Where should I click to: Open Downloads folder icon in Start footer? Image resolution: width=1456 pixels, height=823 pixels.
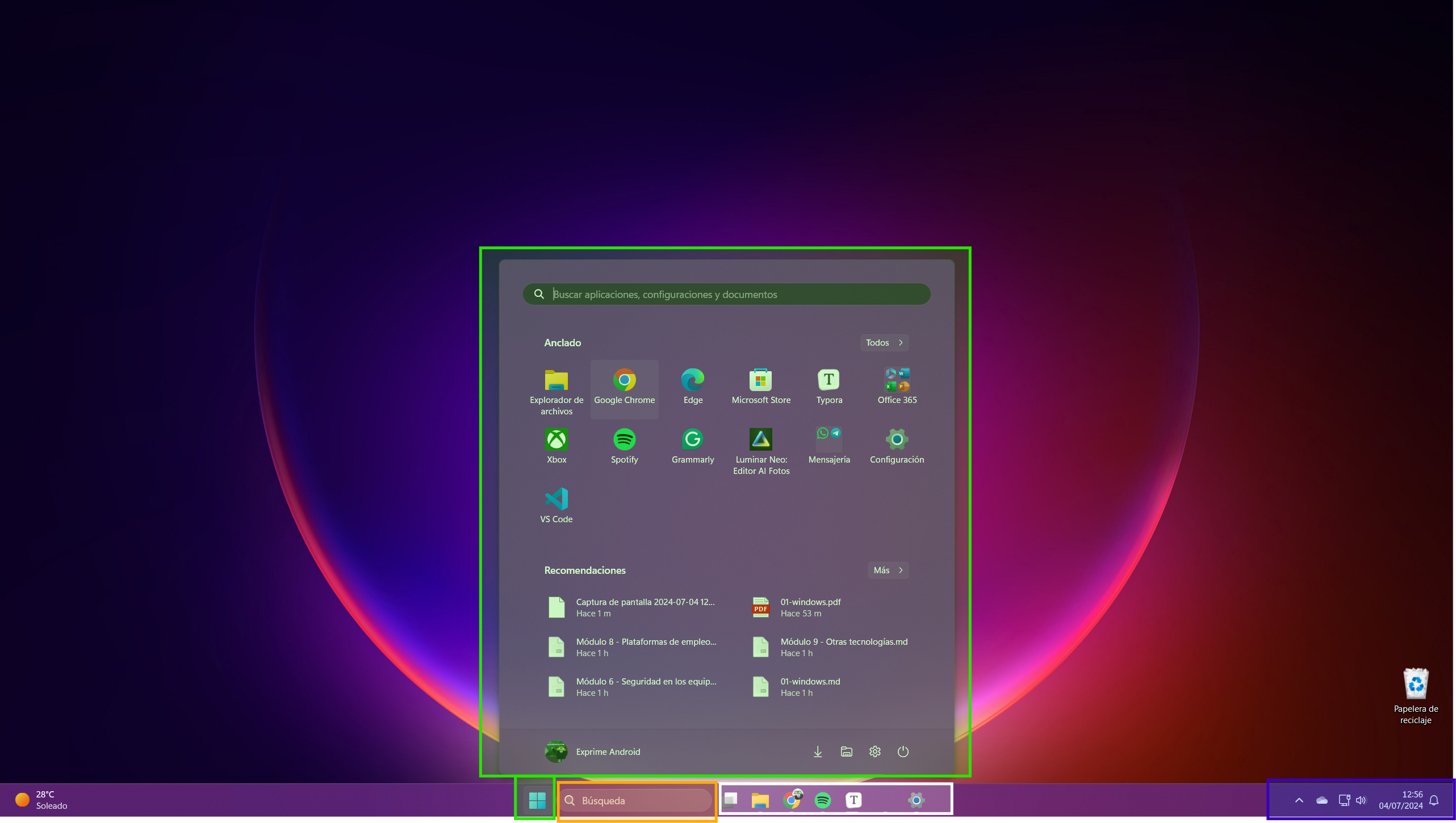pos(818,751)
